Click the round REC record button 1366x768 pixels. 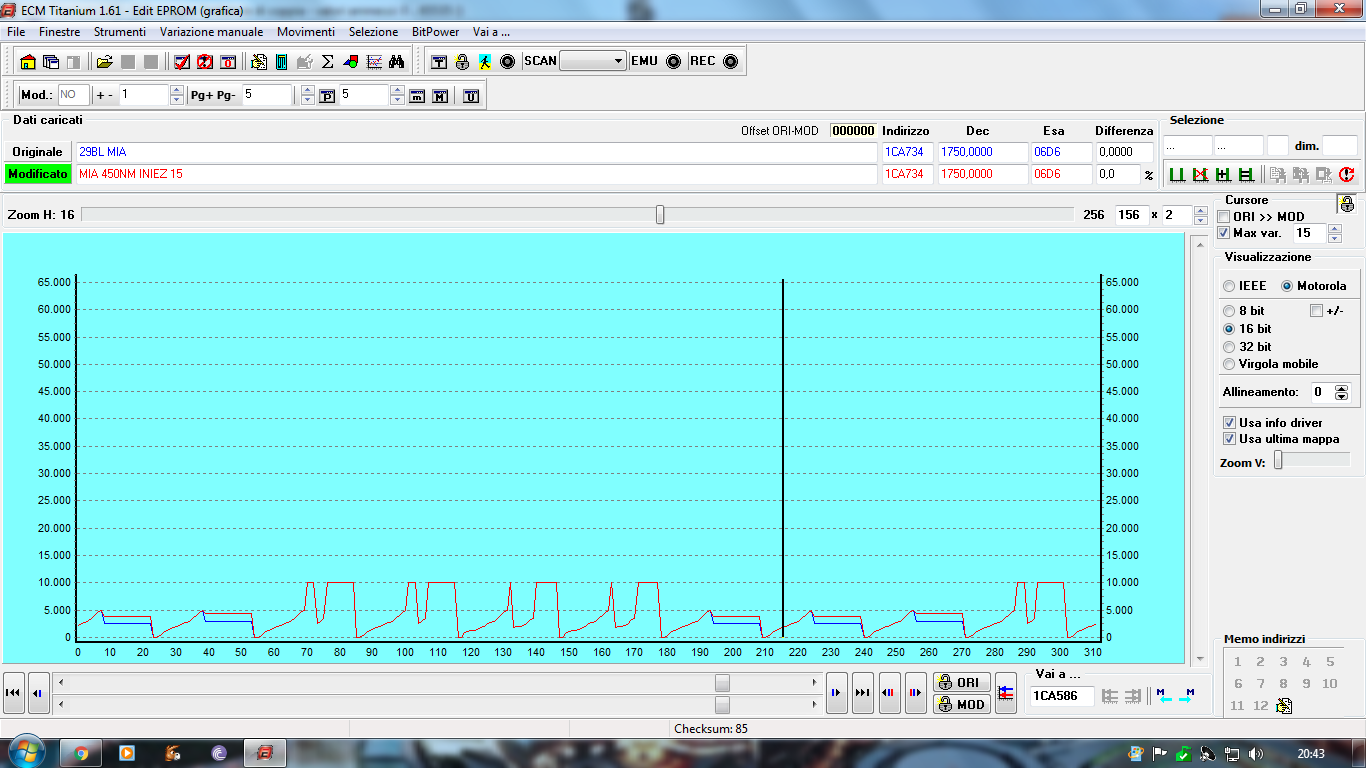coord(730,61)
